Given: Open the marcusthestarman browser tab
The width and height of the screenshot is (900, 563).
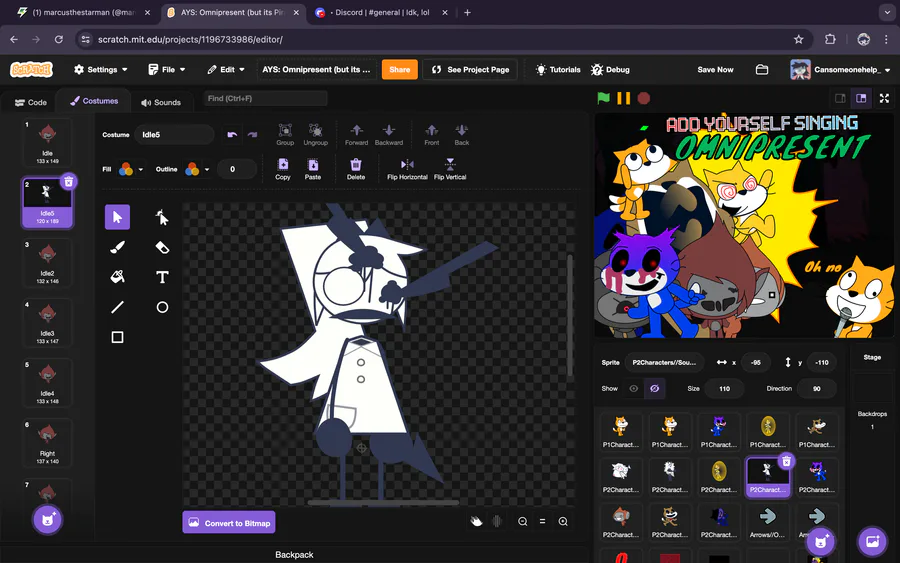Looking at the screenshot, I should (x=83, y=12).
